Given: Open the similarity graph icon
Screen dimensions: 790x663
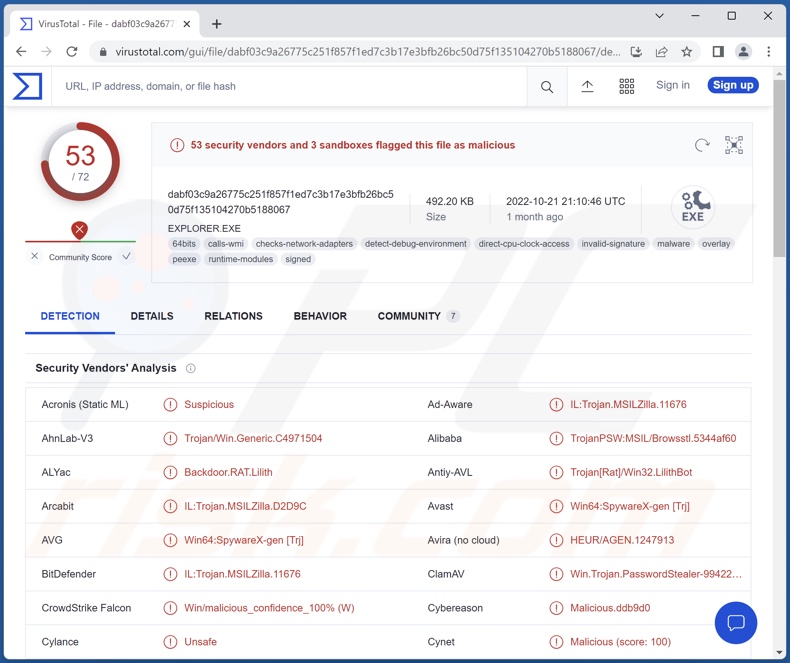Looking at the screenshot, I should click(734, 145).
